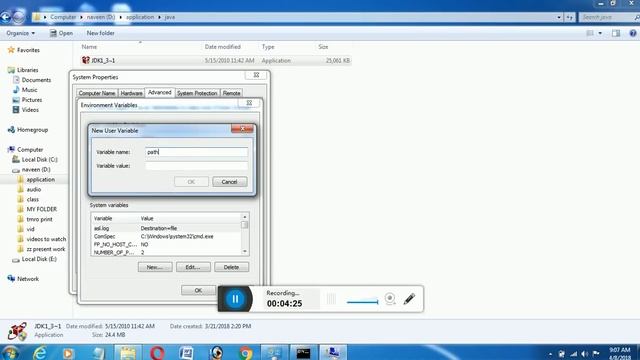Open the Windows Start button
Viewport: 640px width, 360px height.
click(10, 353)
